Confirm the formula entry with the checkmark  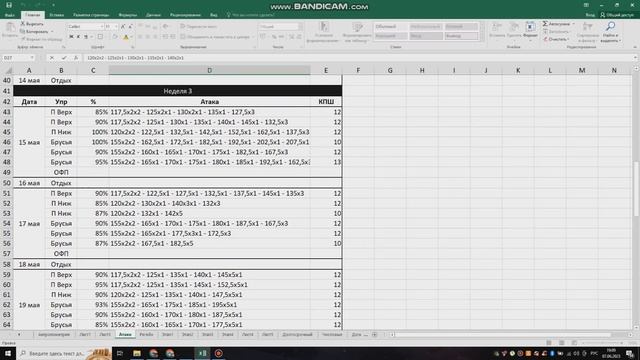coord(64,58)
